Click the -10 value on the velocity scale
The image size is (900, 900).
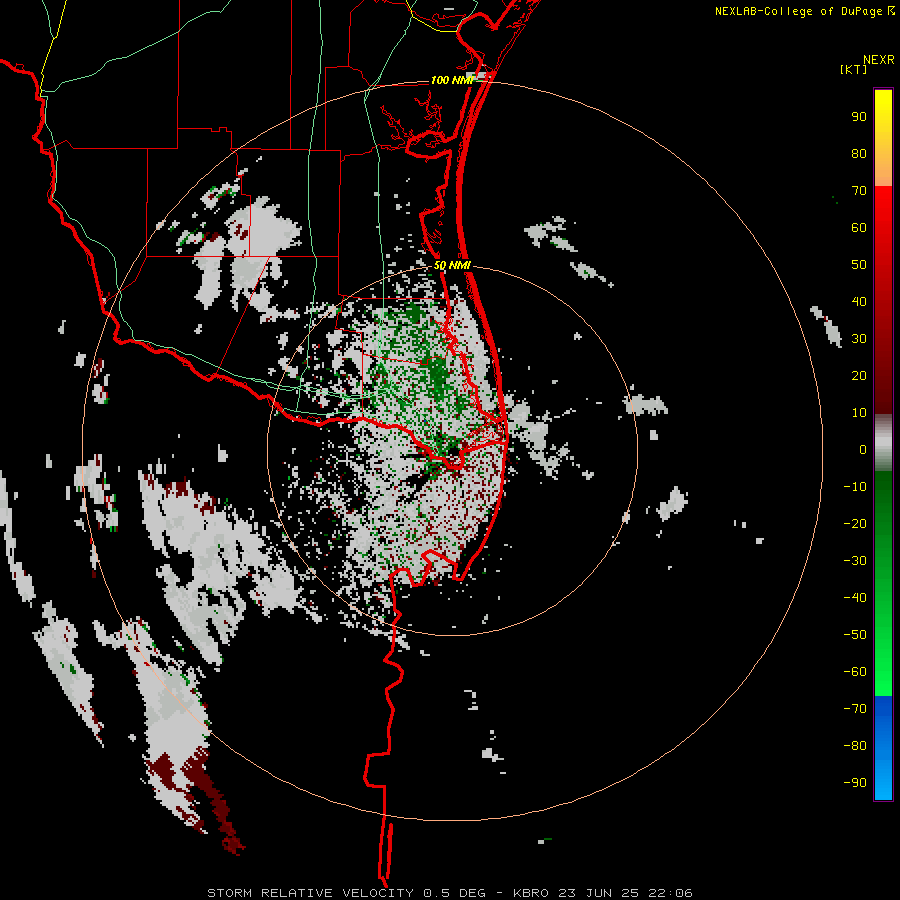click(855, 487)
